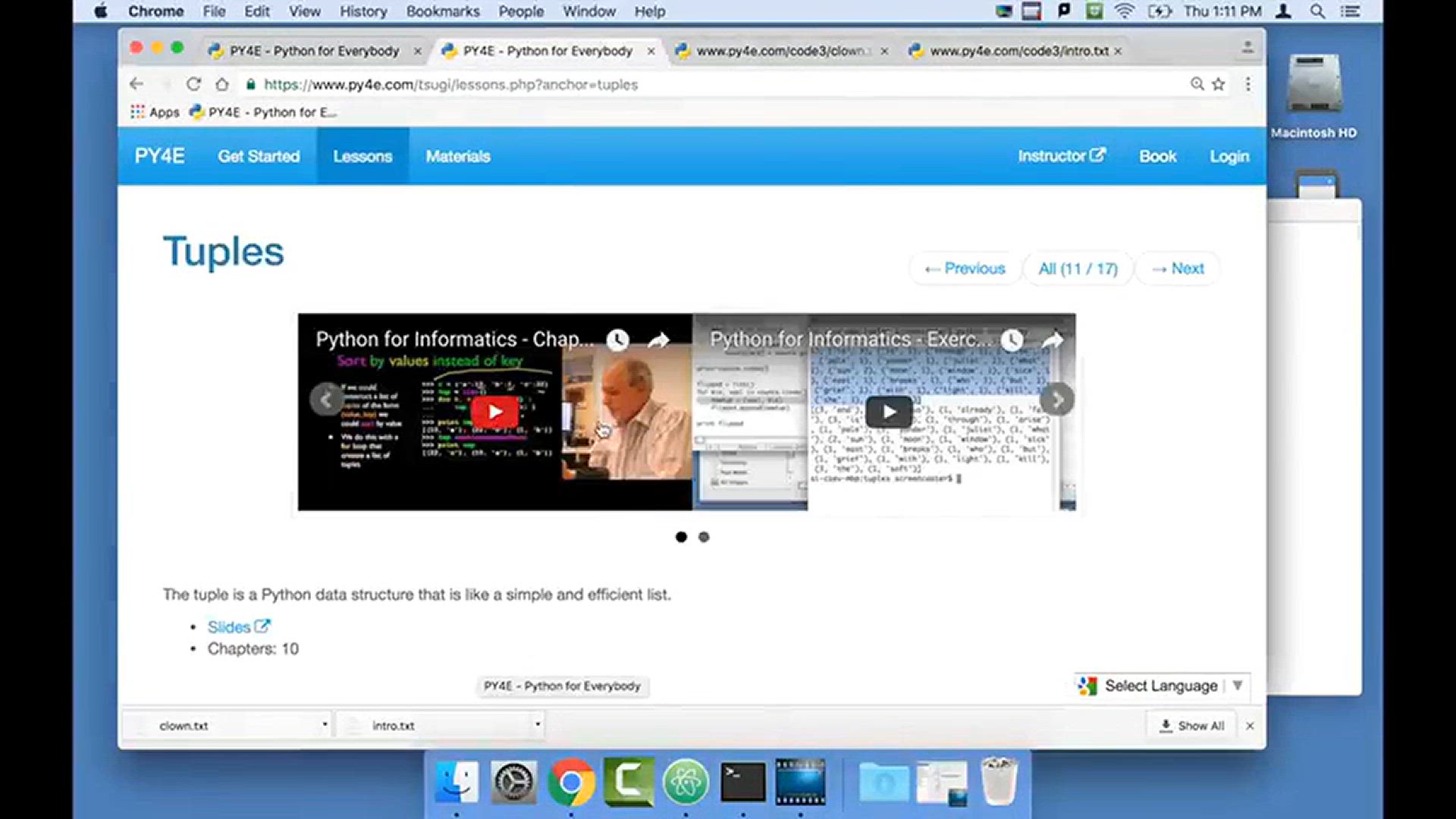Open Camtasia from the Dock
The width and height of the screenshot is (1456, 819).
pyautogui.click(x=629, y=782)
